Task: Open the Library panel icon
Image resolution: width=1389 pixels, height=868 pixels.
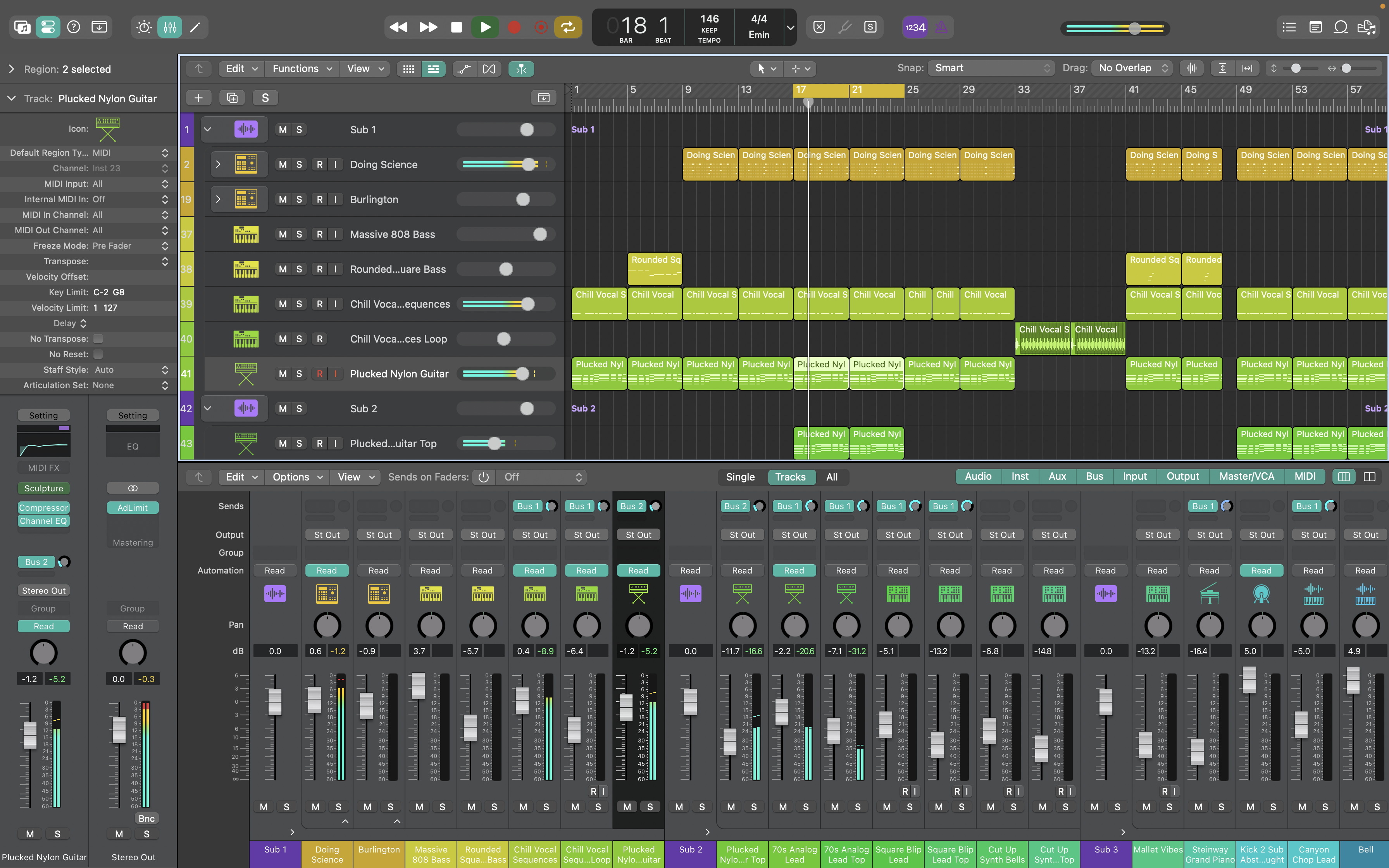Action: 22,27
